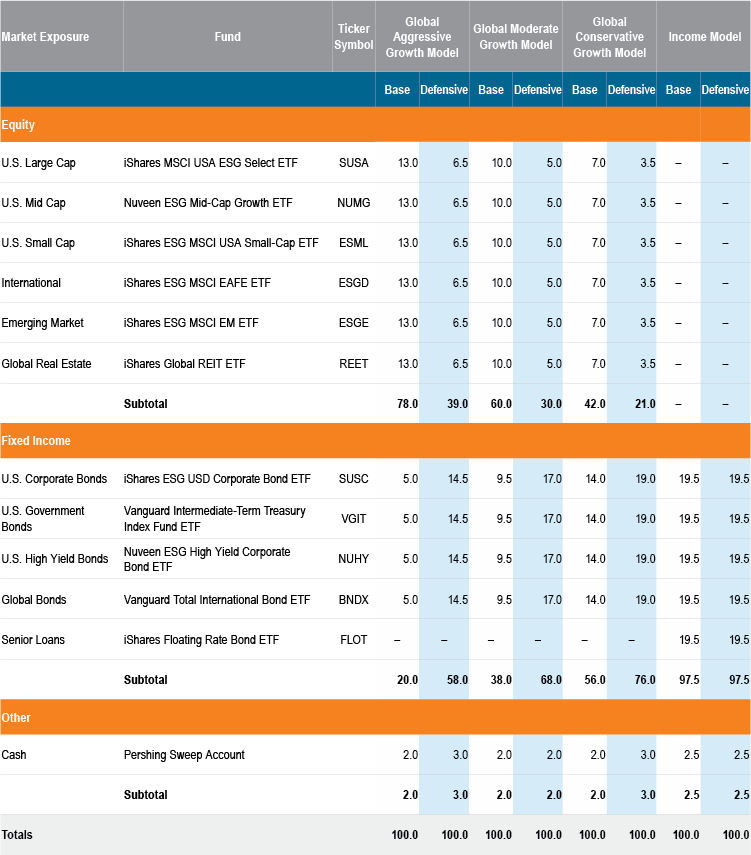
Task: Select the ESML ticker symbol
Action: [353, 243]
